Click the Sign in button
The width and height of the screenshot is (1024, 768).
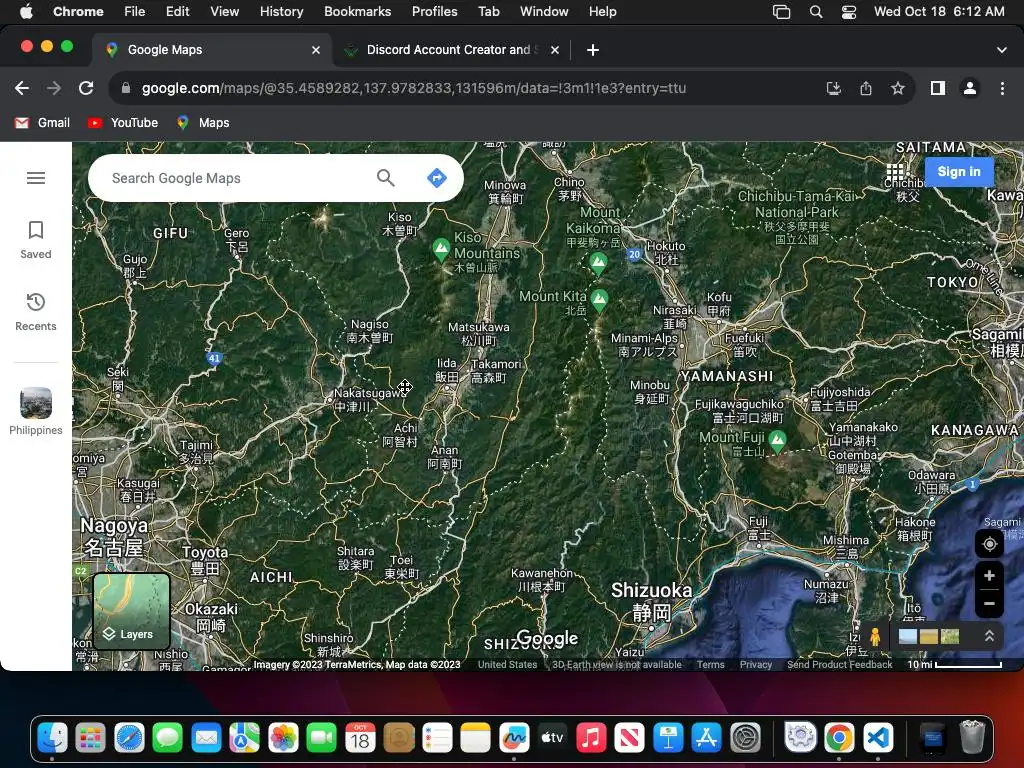(x=959, y=172)
